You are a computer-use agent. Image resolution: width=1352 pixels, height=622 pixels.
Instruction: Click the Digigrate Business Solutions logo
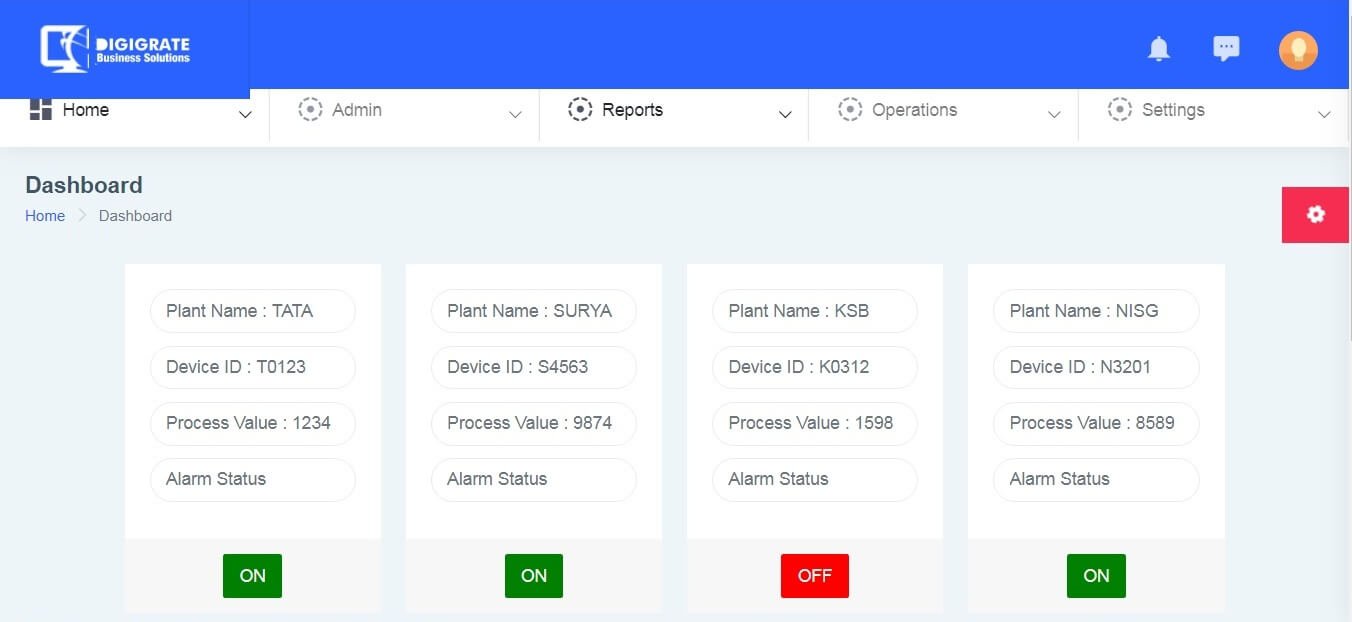116,49
